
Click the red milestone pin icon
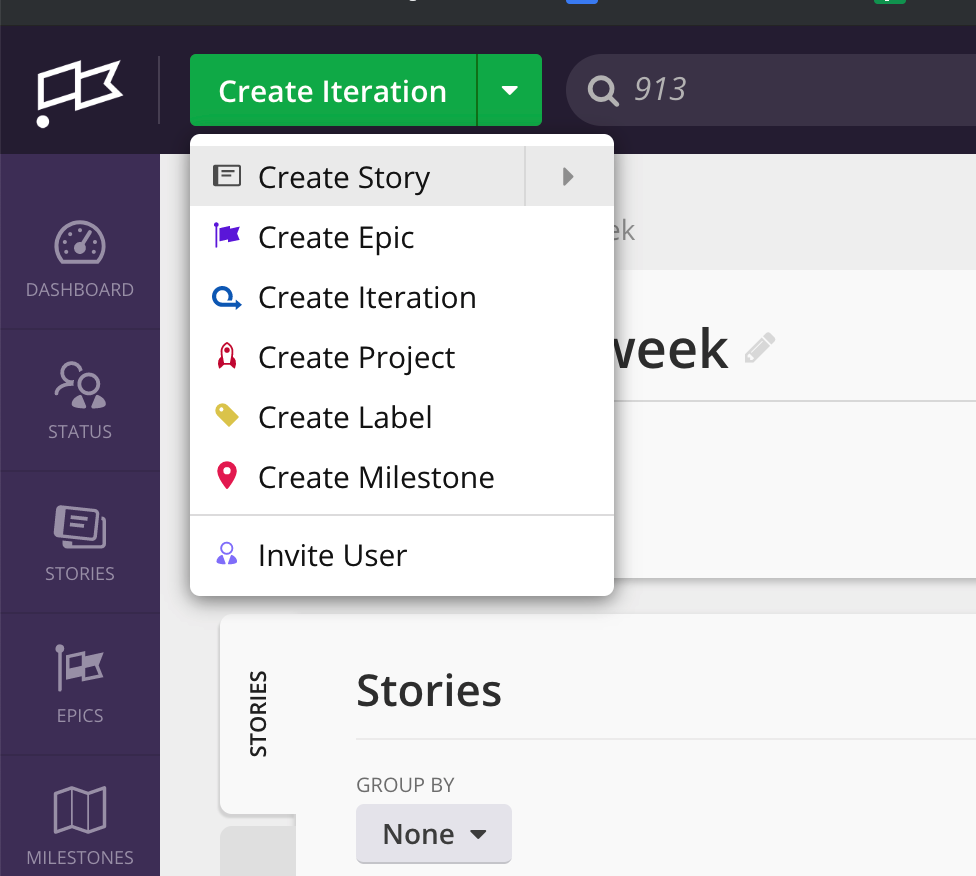[x=227, y=475]
